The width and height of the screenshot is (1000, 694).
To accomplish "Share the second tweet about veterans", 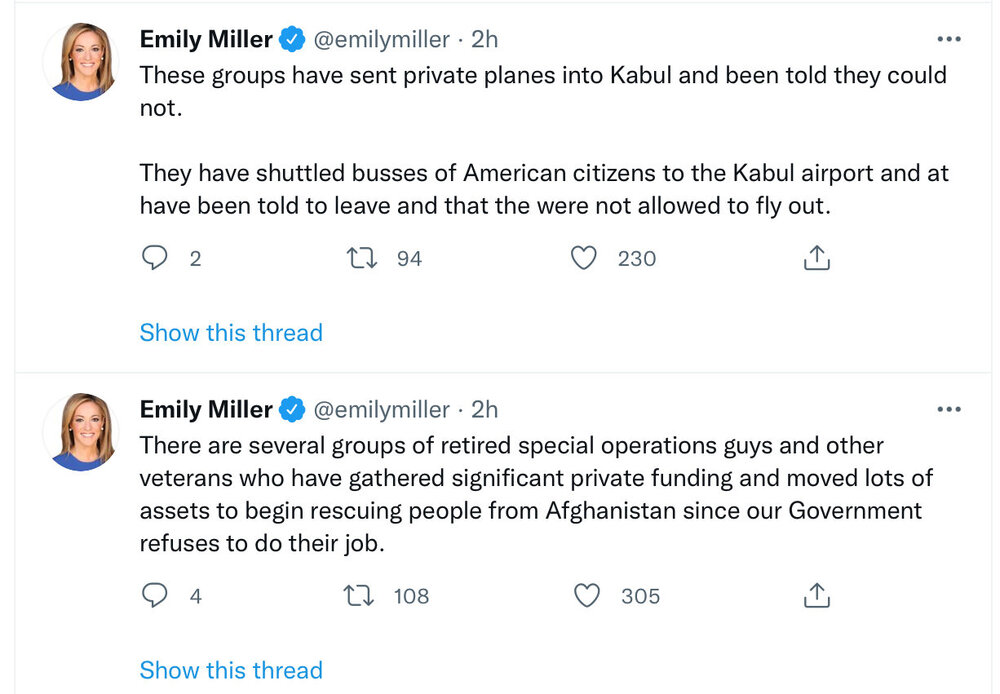I will click(817, 596).
